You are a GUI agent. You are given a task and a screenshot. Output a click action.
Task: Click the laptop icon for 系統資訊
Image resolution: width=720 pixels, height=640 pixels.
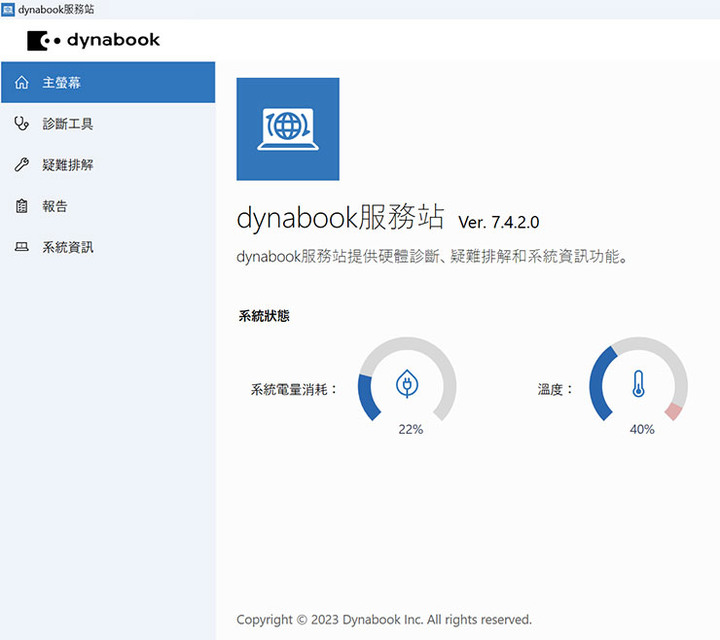[x=22, y=247]
